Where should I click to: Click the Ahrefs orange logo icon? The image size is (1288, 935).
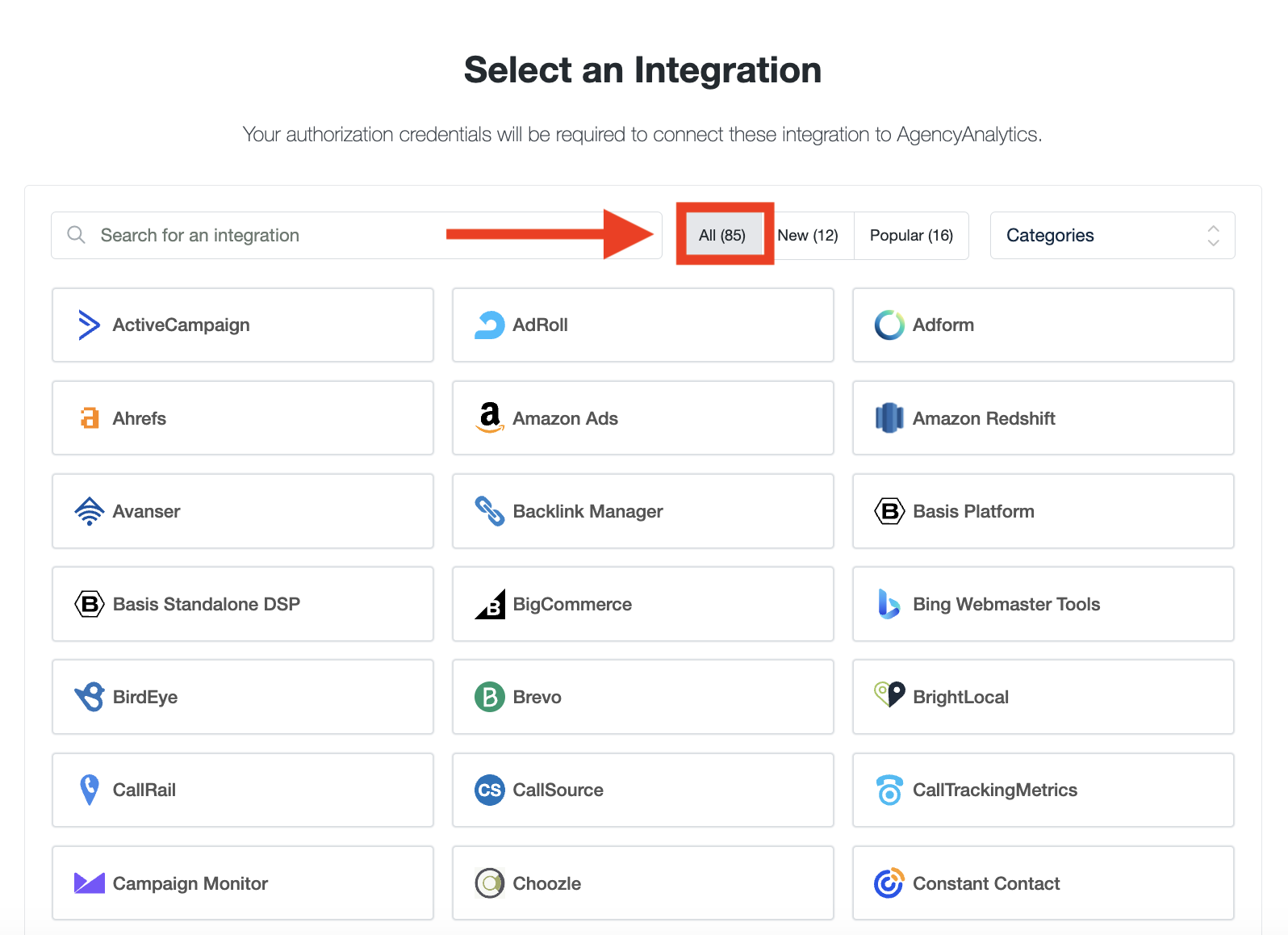click(x=90, y=418)
